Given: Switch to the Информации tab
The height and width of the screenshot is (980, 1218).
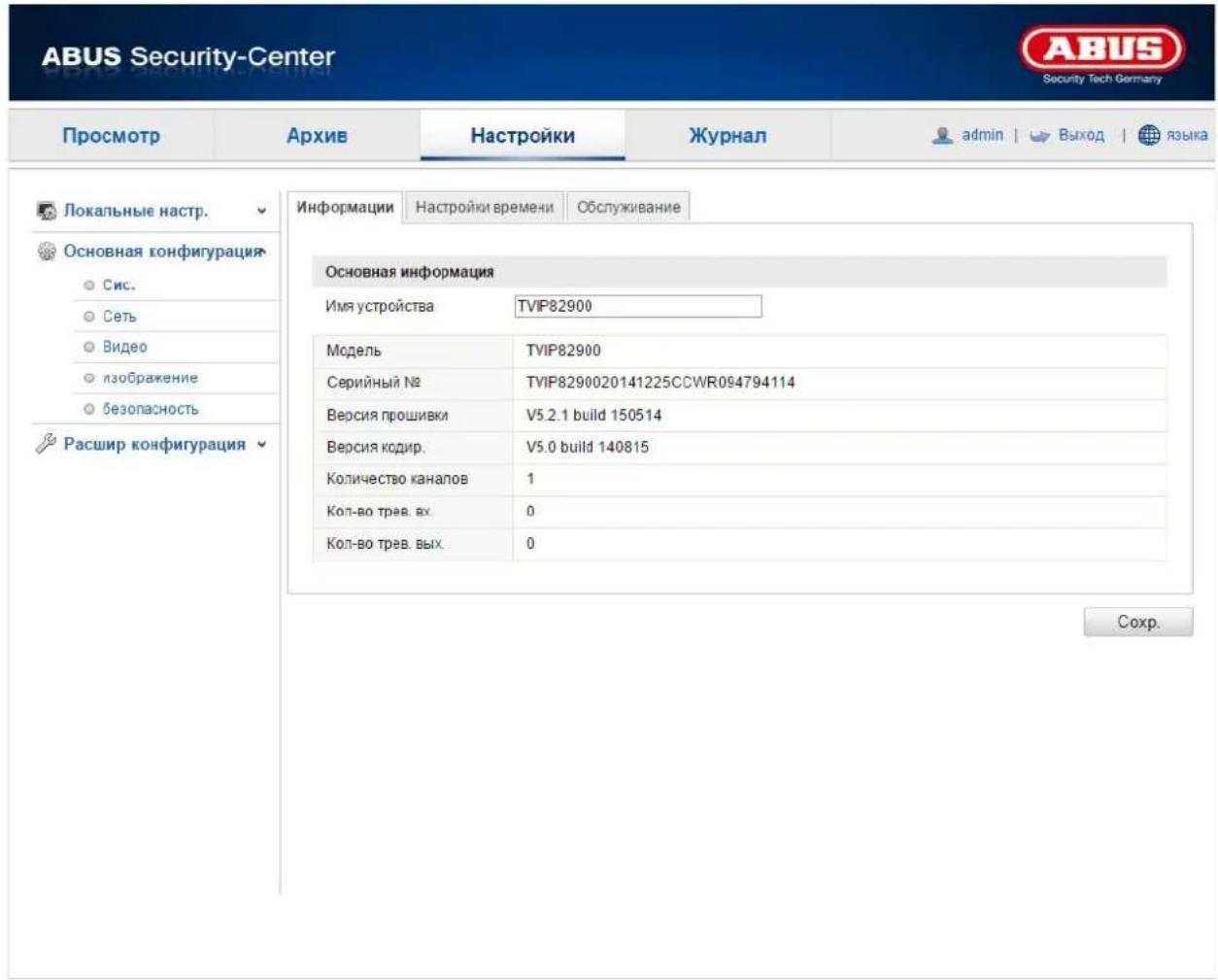Looking at the screenshot, I should 345,207.
